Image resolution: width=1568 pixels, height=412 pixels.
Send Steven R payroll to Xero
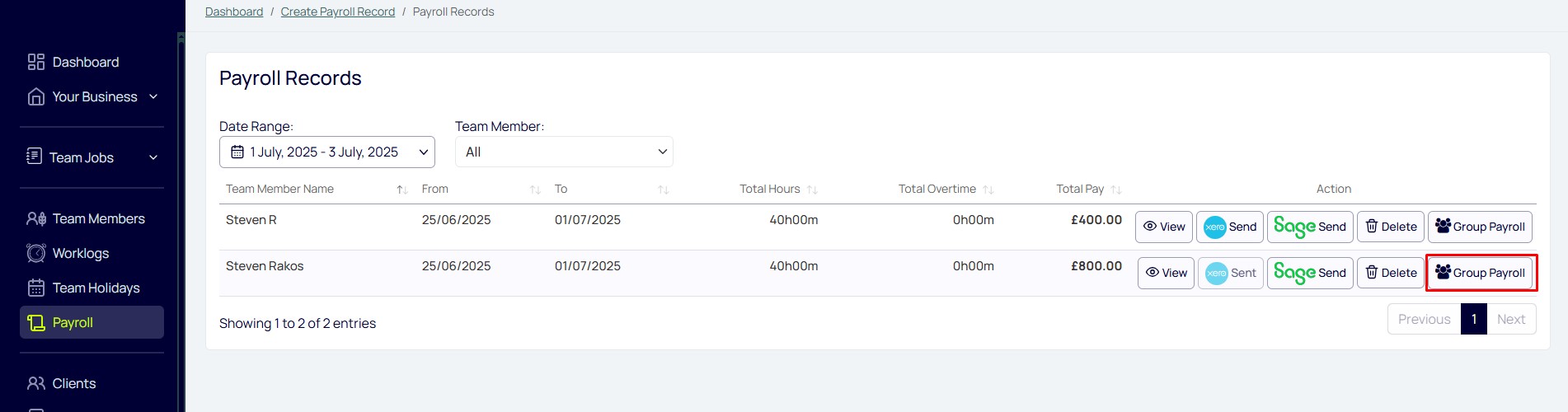click(x=1229, y=227)
